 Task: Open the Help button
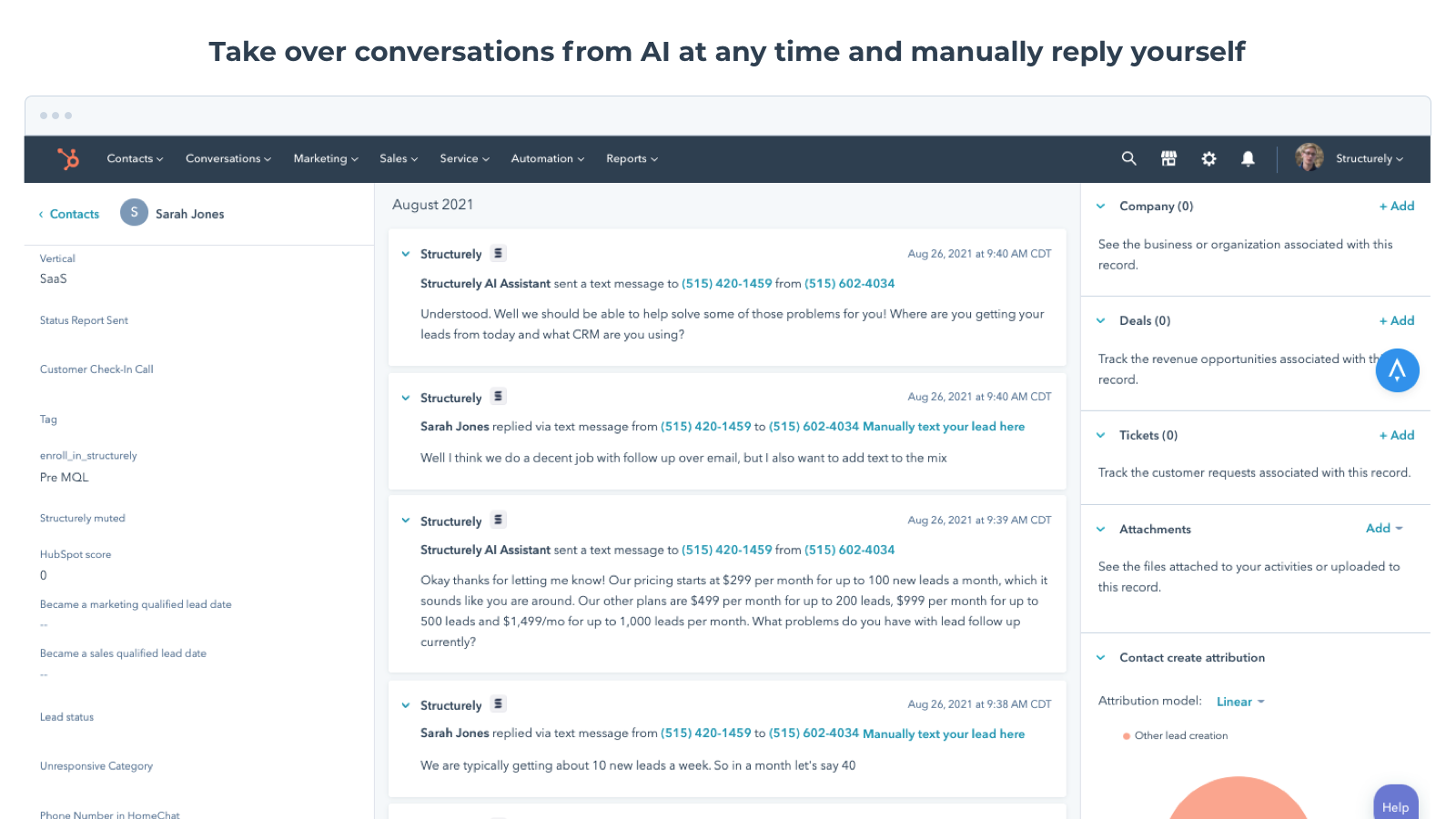coord(1395,806)
